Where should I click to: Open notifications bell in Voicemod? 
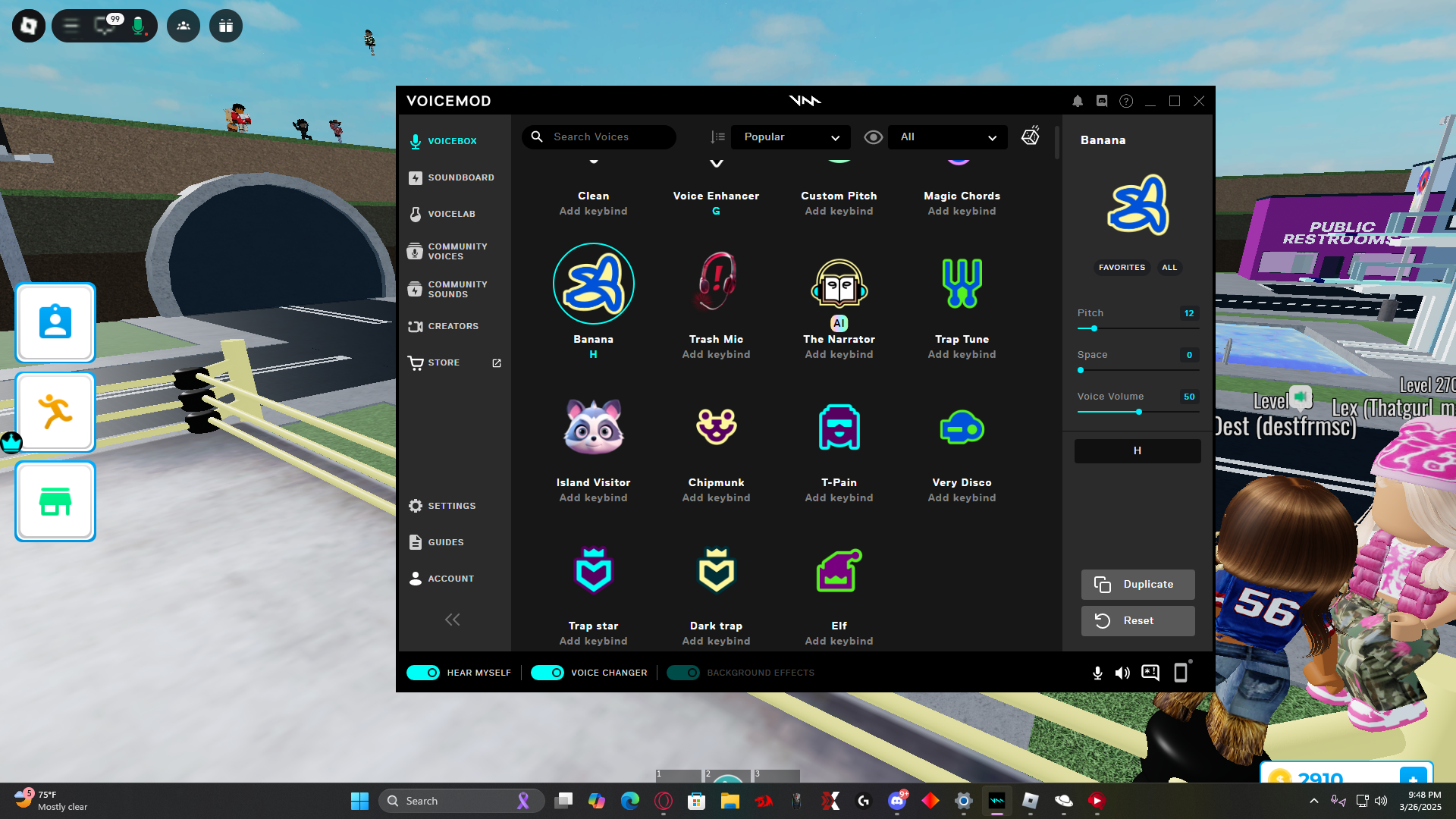(1077, 101)
